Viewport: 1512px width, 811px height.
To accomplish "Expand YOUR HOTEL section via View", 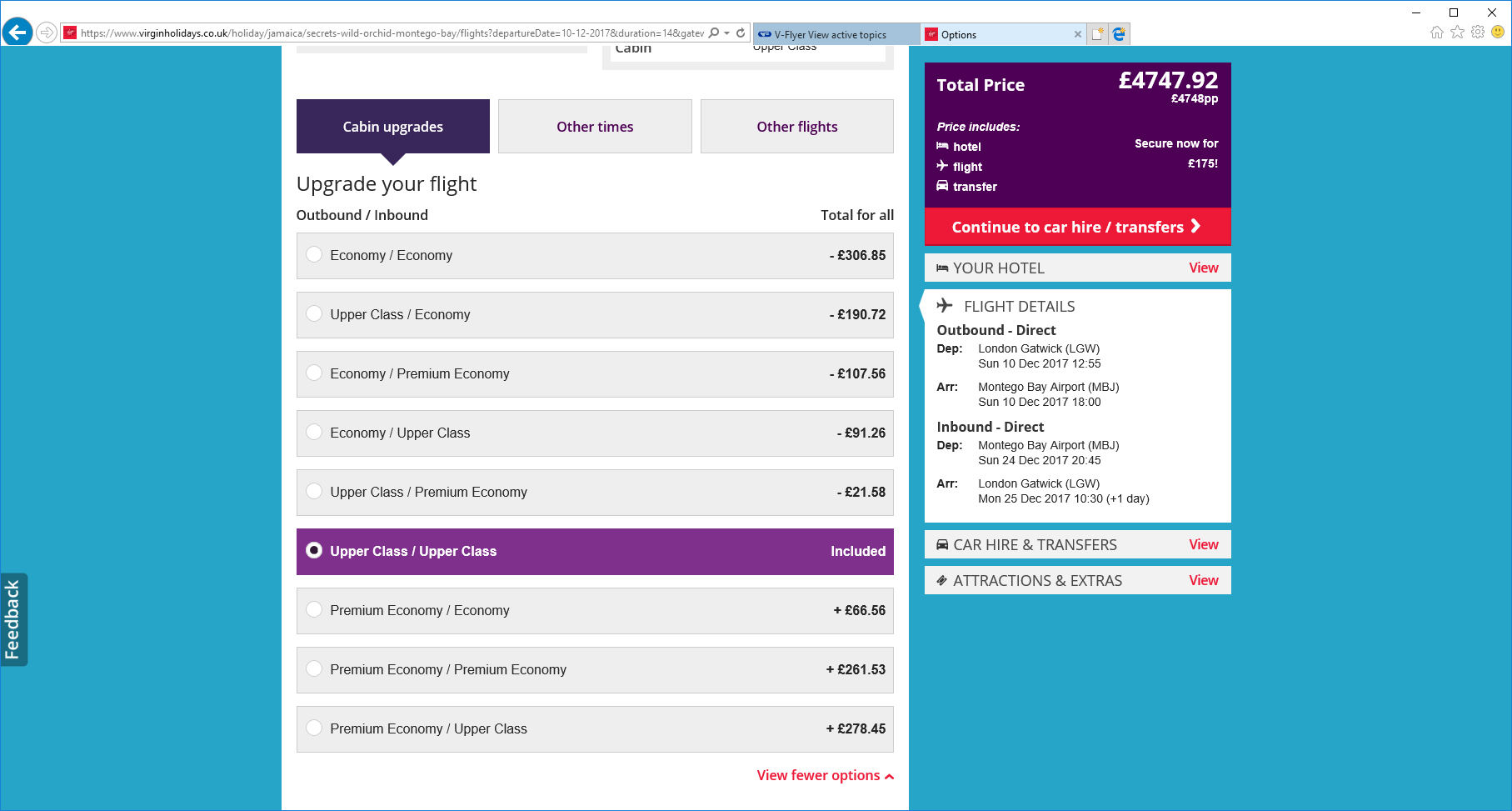I will (1203, 268).
